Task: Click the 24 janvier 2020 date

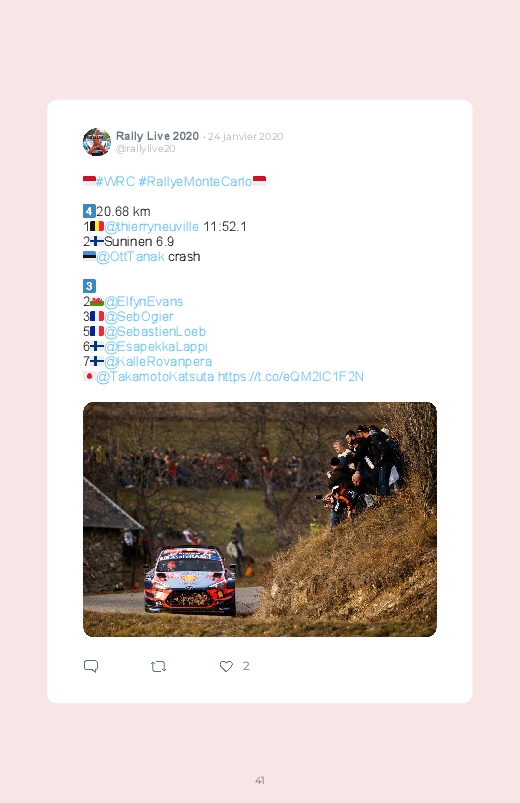Action: (x=245, y=136)
